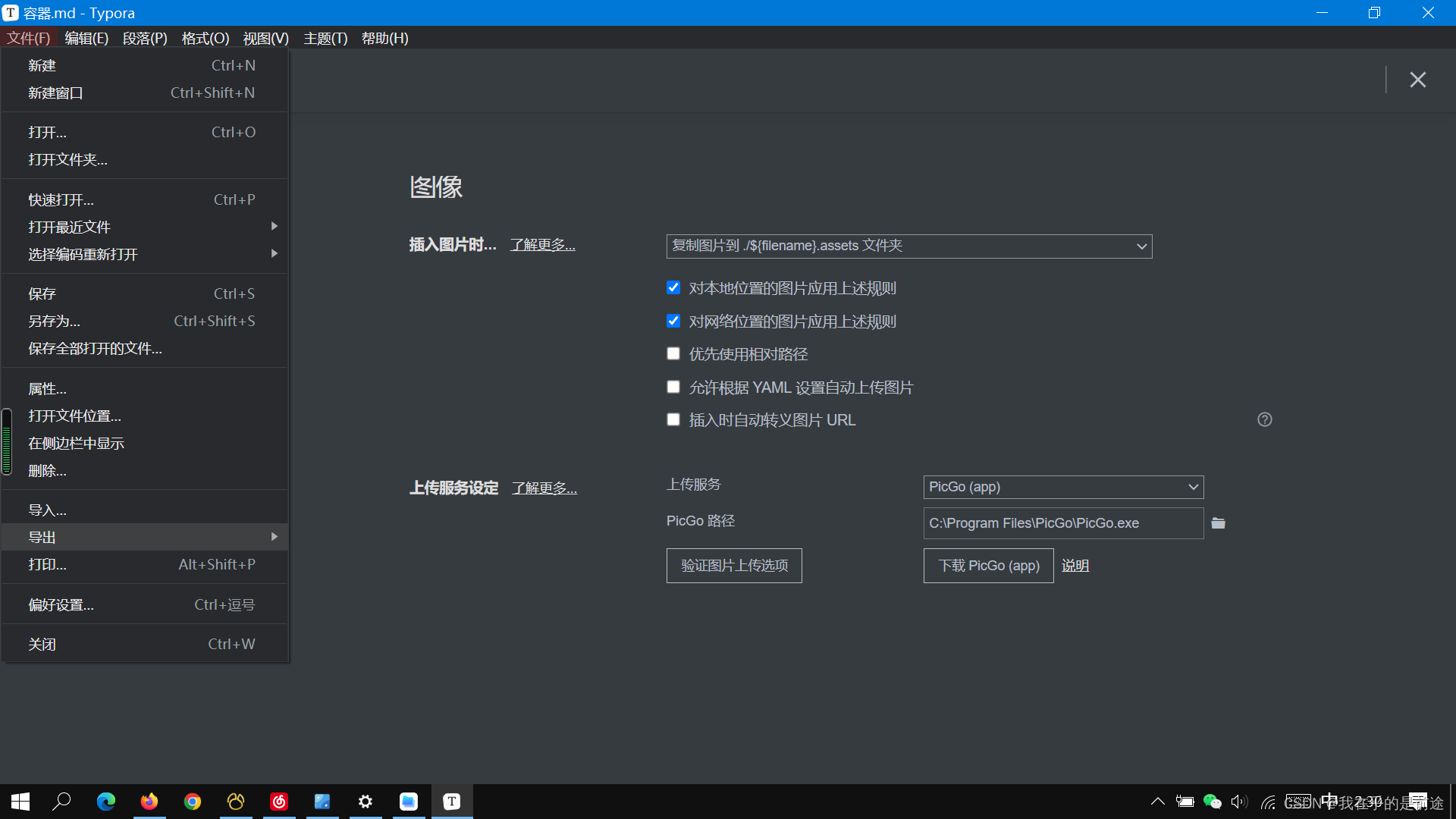Click the 下载 PicGo (app) button
The width and height of the screenshot is (1456, 819).
coord(988,565)
